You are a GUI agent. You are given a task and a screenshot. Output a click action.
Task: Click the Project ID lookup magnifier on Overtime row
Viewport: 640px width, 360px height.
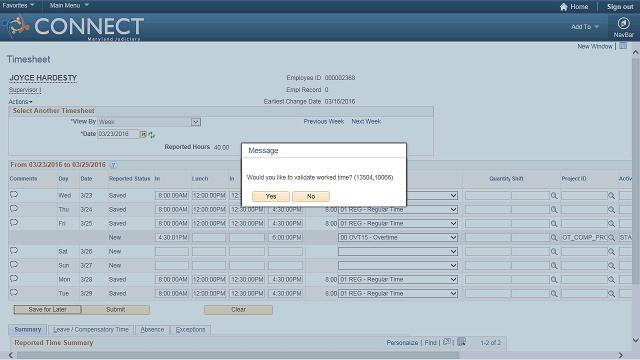tap(611, 238)
